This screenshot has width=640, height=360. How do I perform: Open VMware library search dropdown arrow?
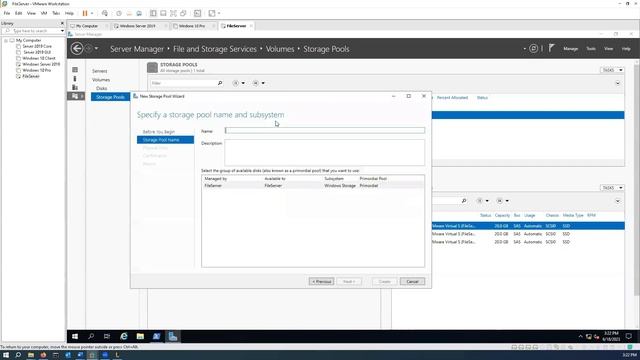[x=62, y=31]
